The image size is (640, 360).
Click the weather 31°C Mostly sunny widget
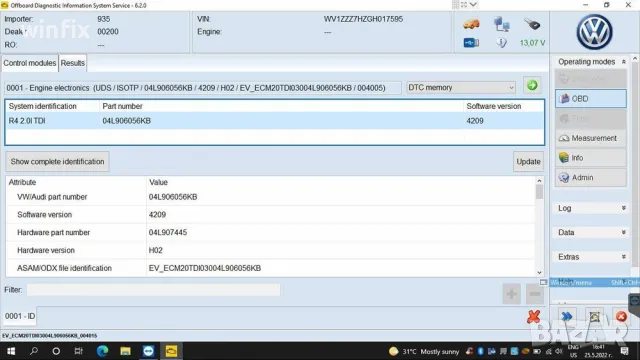click(x=424, y=351)
